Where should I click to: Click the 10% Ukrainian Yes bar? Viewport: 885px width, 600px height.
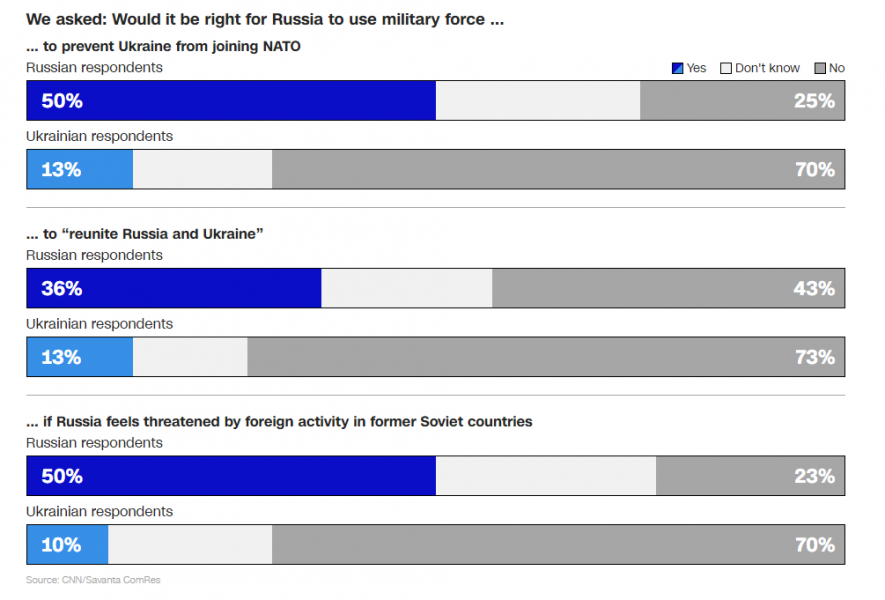click(x=68, y=545)
